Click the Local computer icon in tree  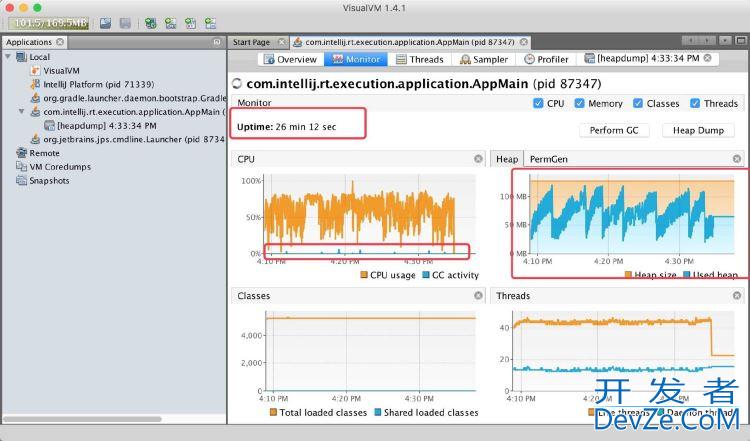(21, 57)
